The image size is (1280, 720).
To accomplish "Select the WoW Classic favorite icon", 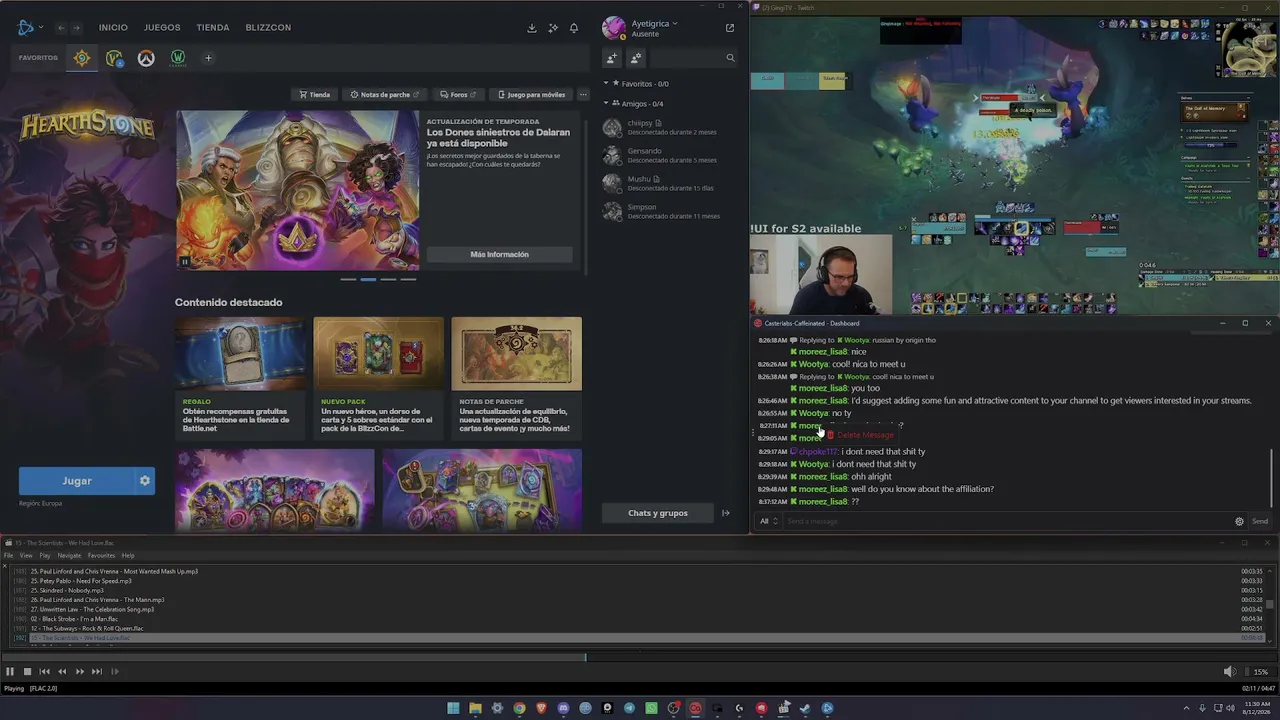I will (178, 58).
